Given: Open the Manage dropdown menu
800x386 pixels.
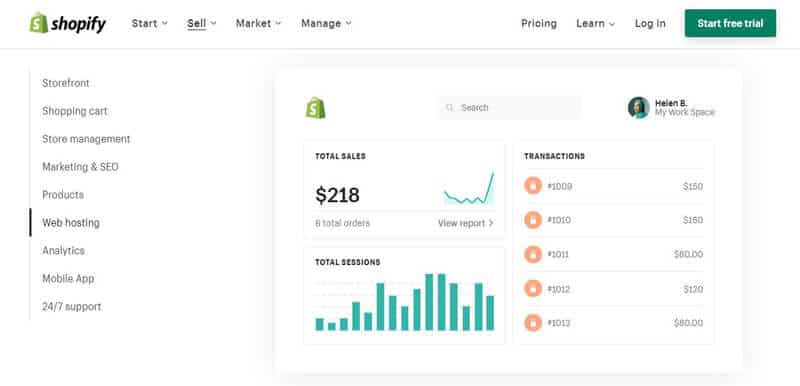Looking at the screenshot, I should (326, 23).
